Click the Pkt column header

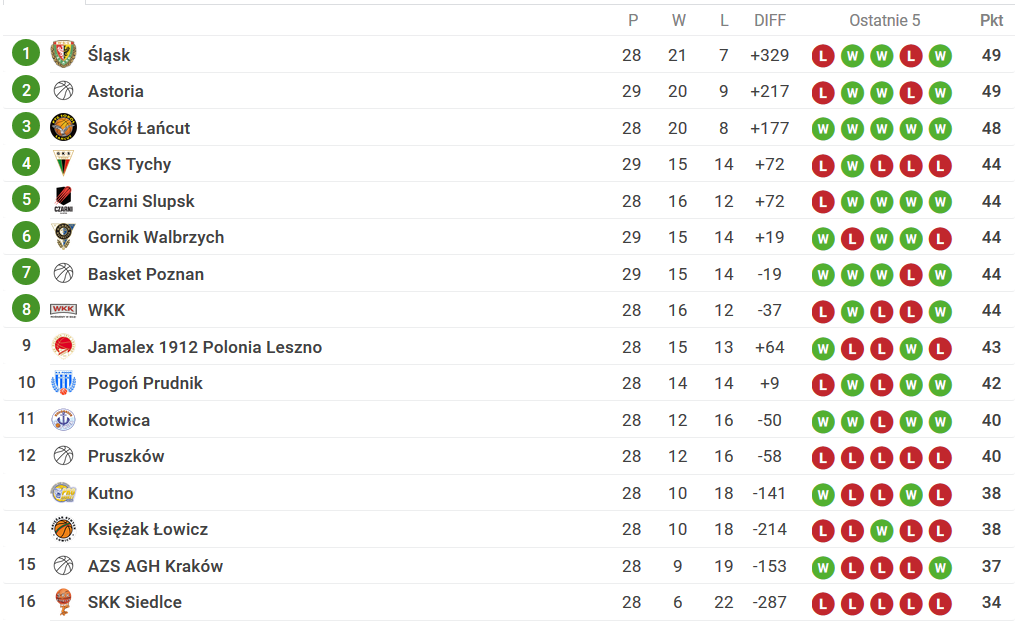[991, 20]
